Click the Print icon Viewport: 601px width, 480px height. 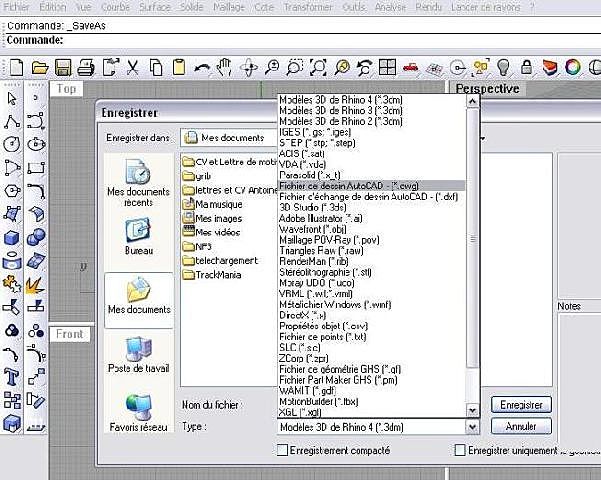tap(86, 67)
